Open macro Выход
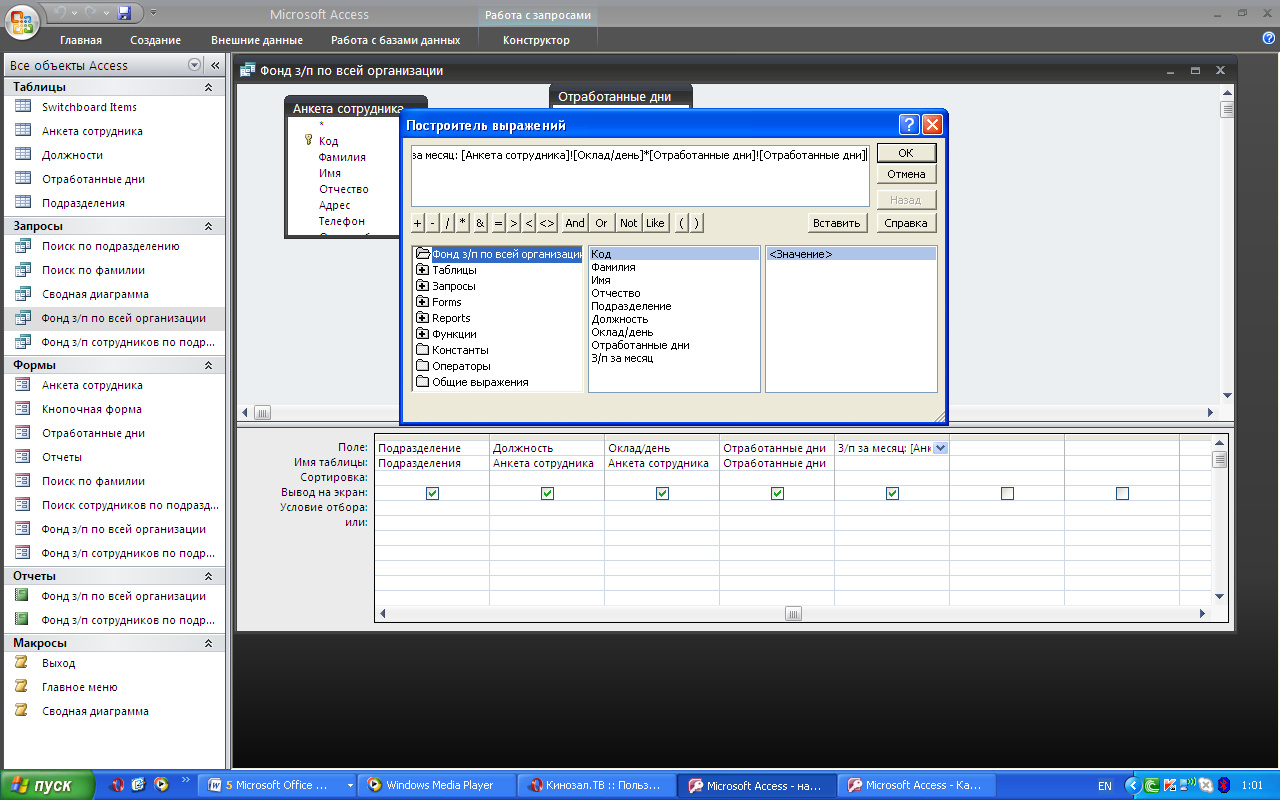This screenshot has width=1280, height=800. [x=58, y=663]
